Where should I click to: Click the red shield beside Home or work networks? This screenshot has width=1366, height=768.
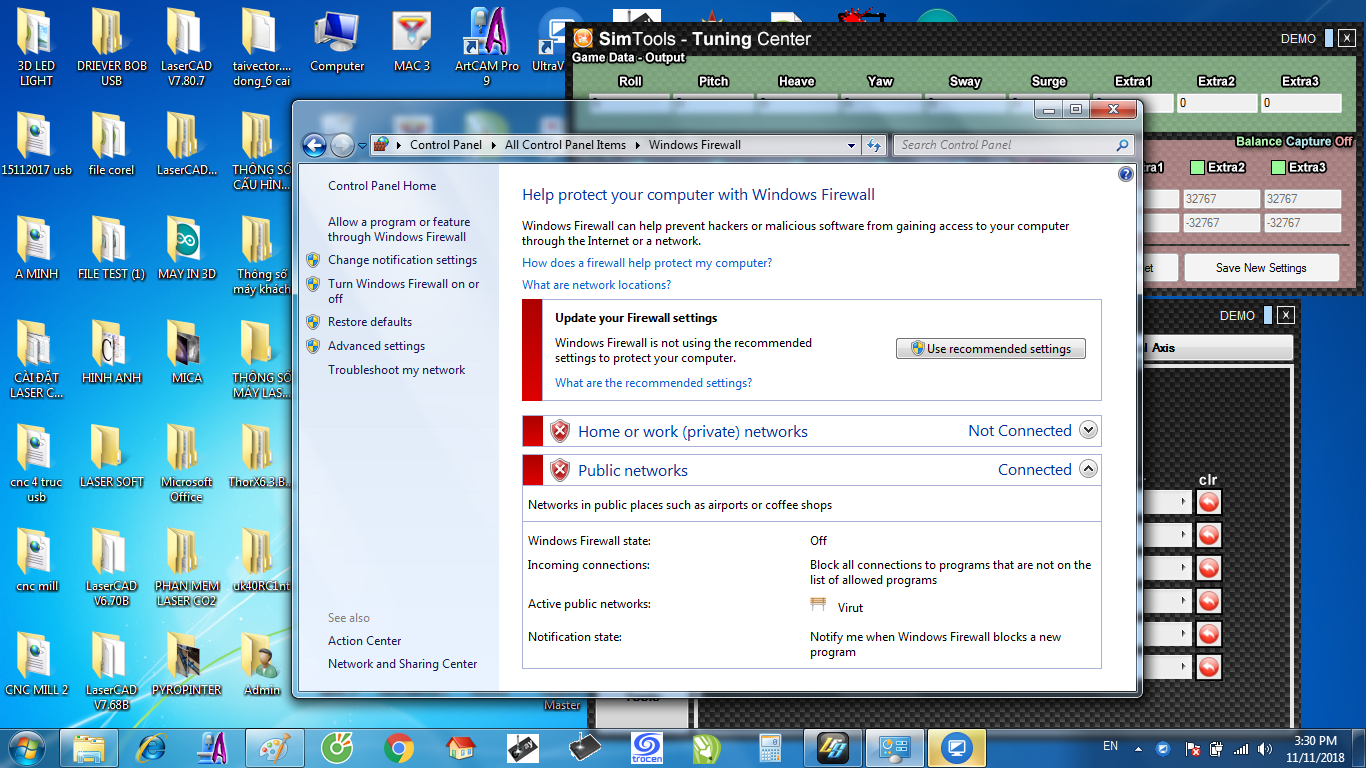[560, 431]
